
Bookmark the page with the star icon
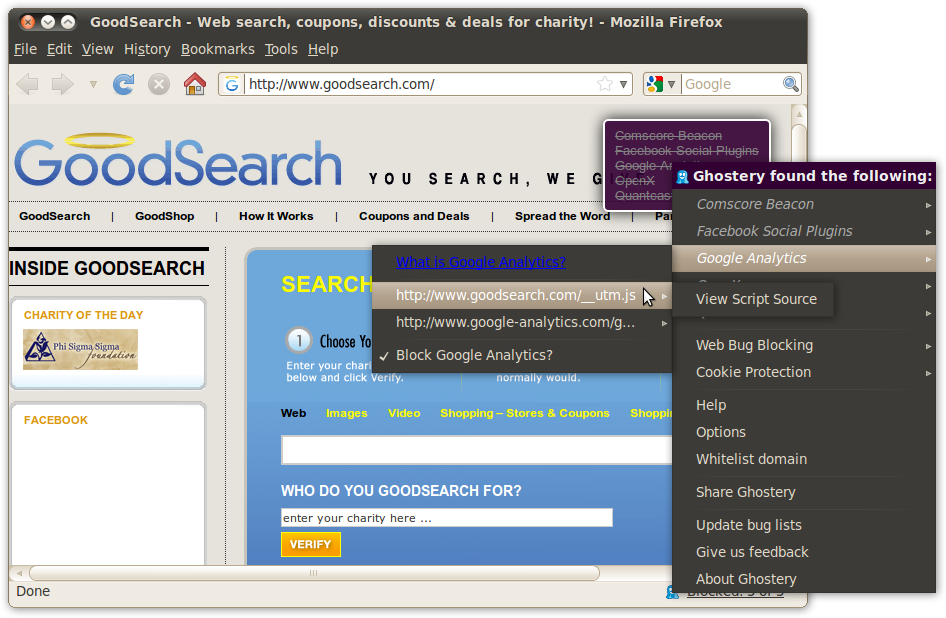605,84
